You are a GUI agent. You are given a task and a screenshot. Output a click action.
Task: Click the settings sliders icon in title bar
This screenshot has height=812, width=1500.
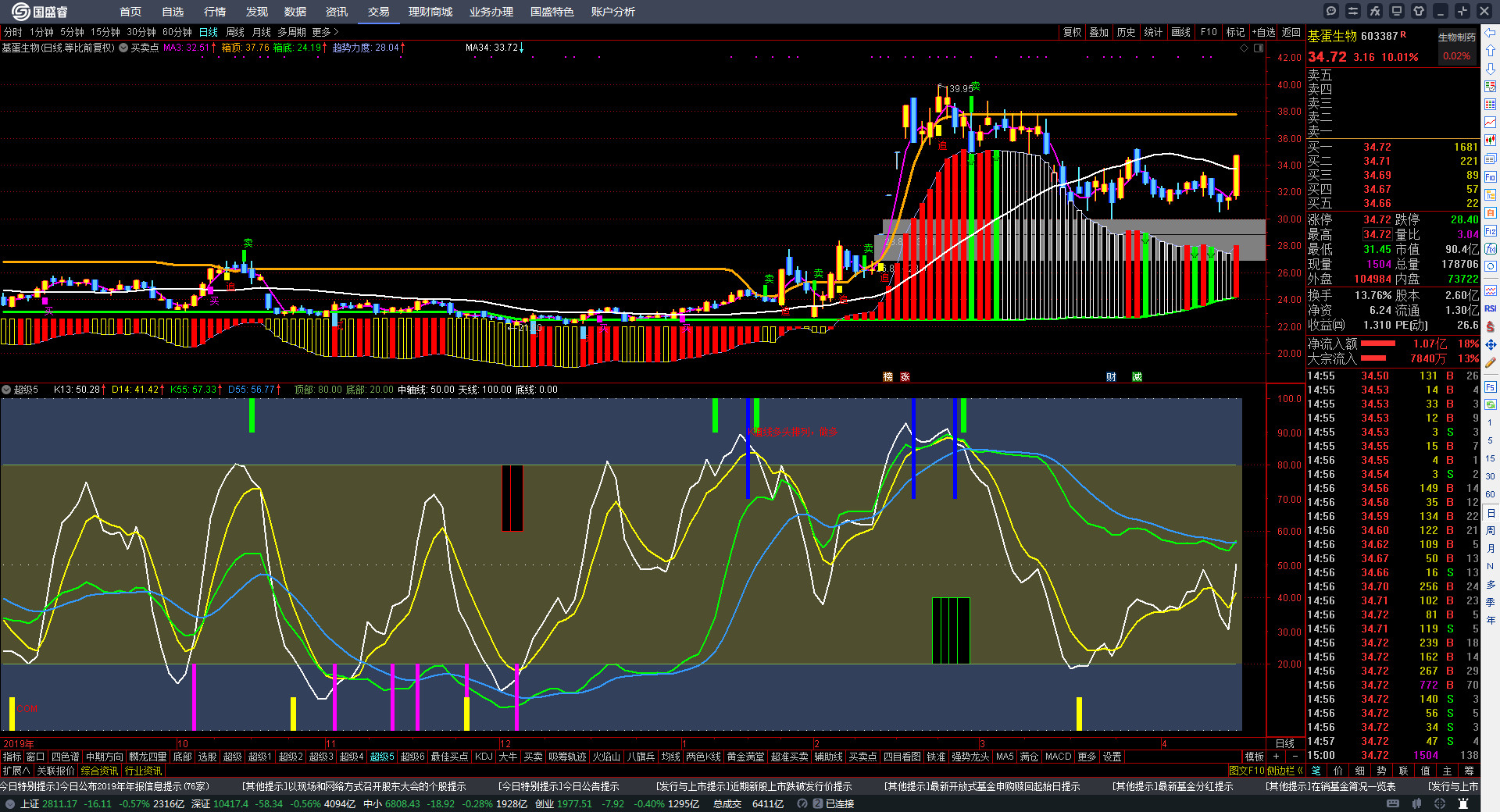tap(1353, 11)
